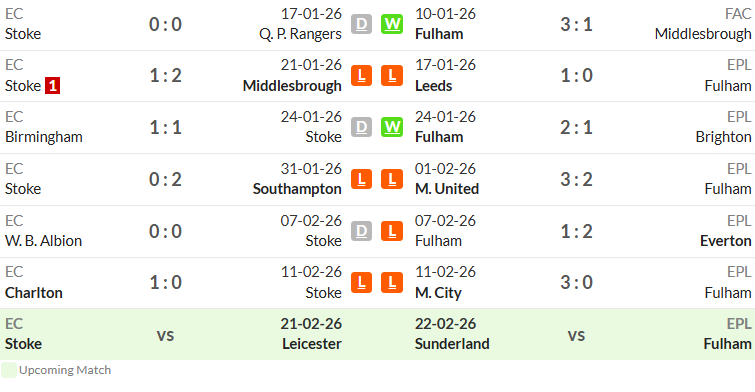Click the 3 : 2 score for M. United match
Image resolution: width=755 pixels, height=392 pixels.
point(576,179)
